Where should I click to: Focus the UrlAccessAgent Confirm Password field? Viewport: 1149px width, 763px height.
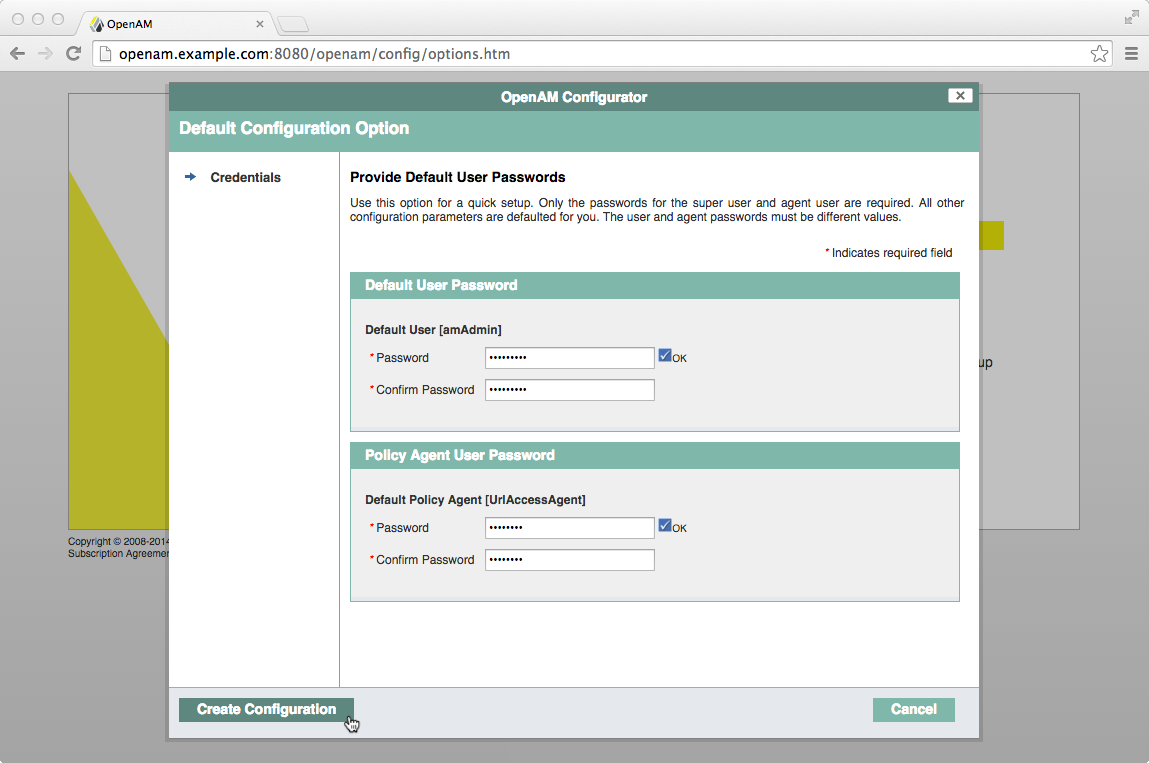569,560
